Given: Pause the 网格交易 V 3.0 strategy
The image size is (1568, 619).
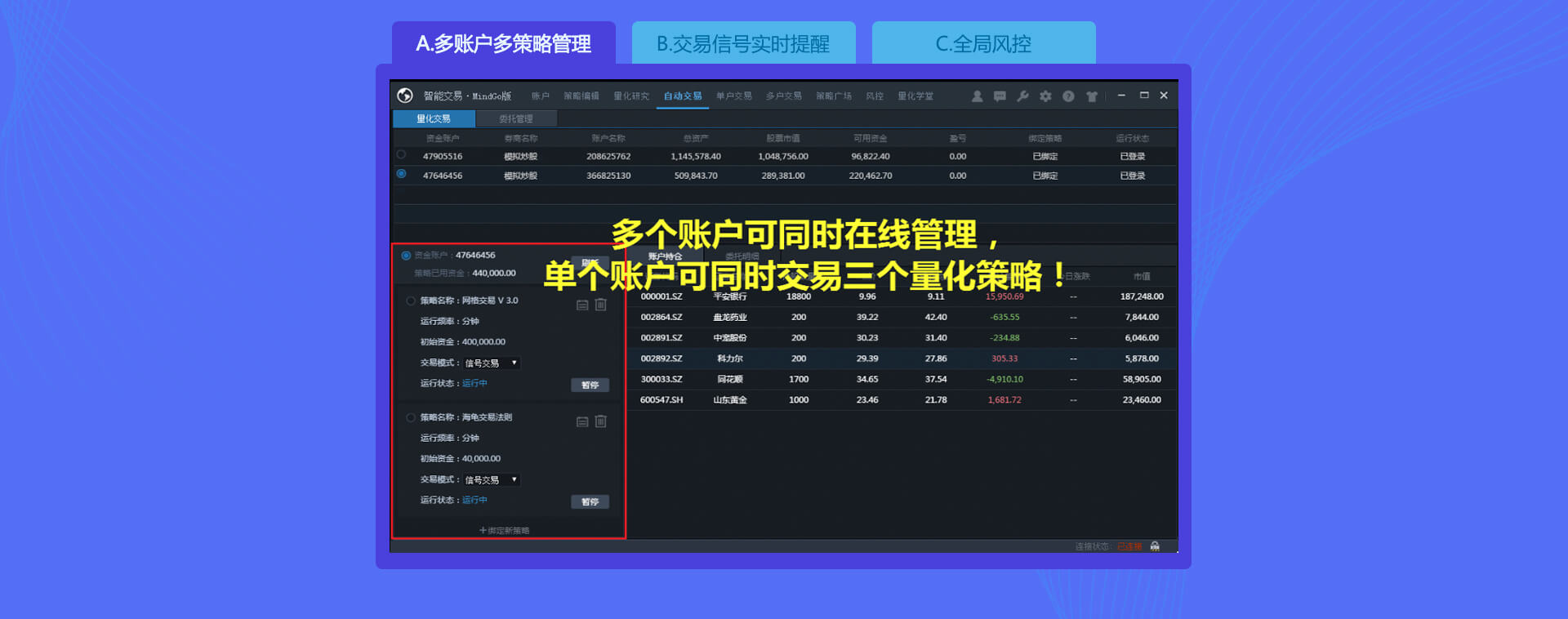Looking at the screenshot, I should (x=590, y=385).
